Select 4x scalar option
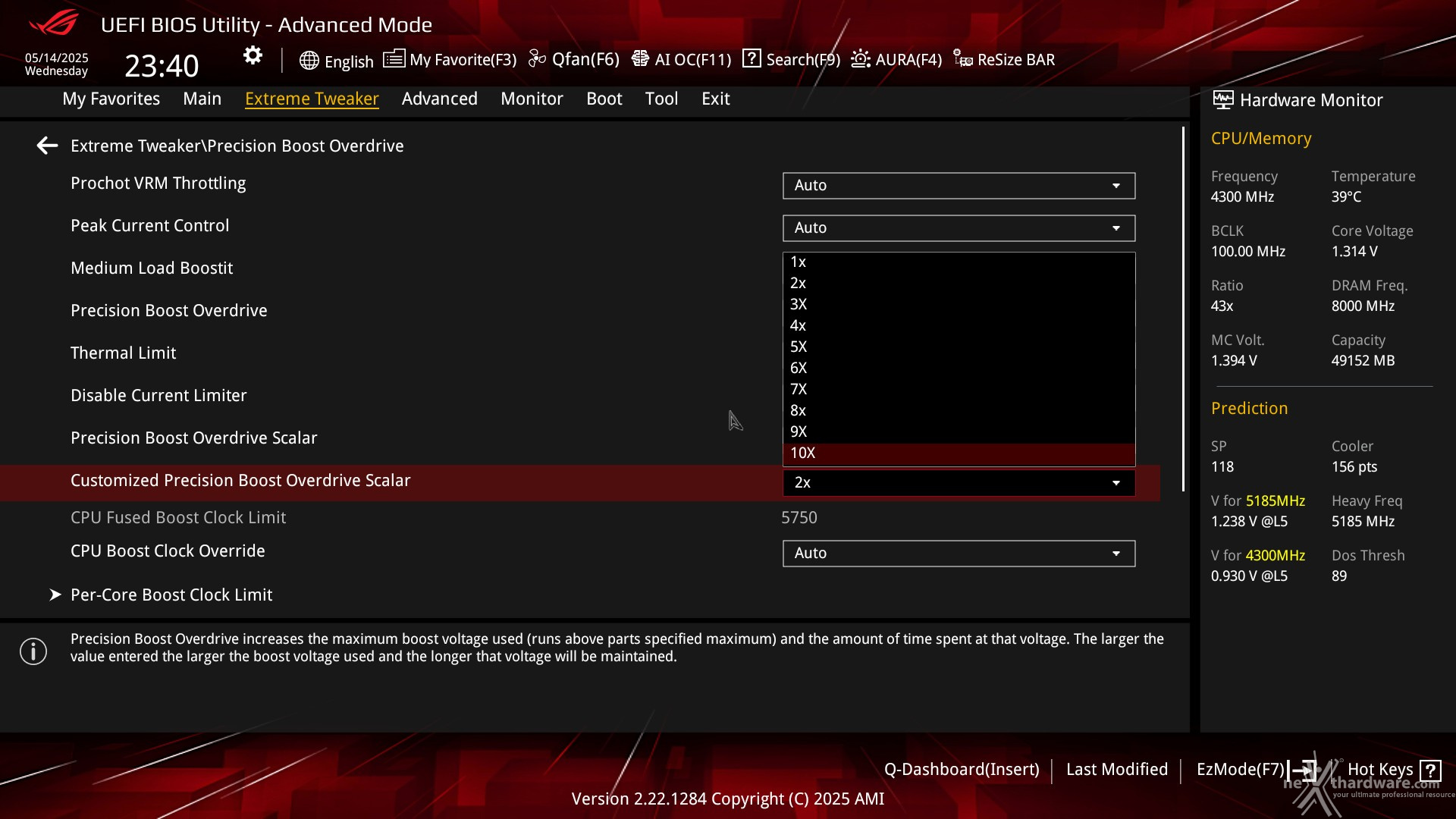The image size is (1456, 819). pyautogui.click(x=959, y=326)
